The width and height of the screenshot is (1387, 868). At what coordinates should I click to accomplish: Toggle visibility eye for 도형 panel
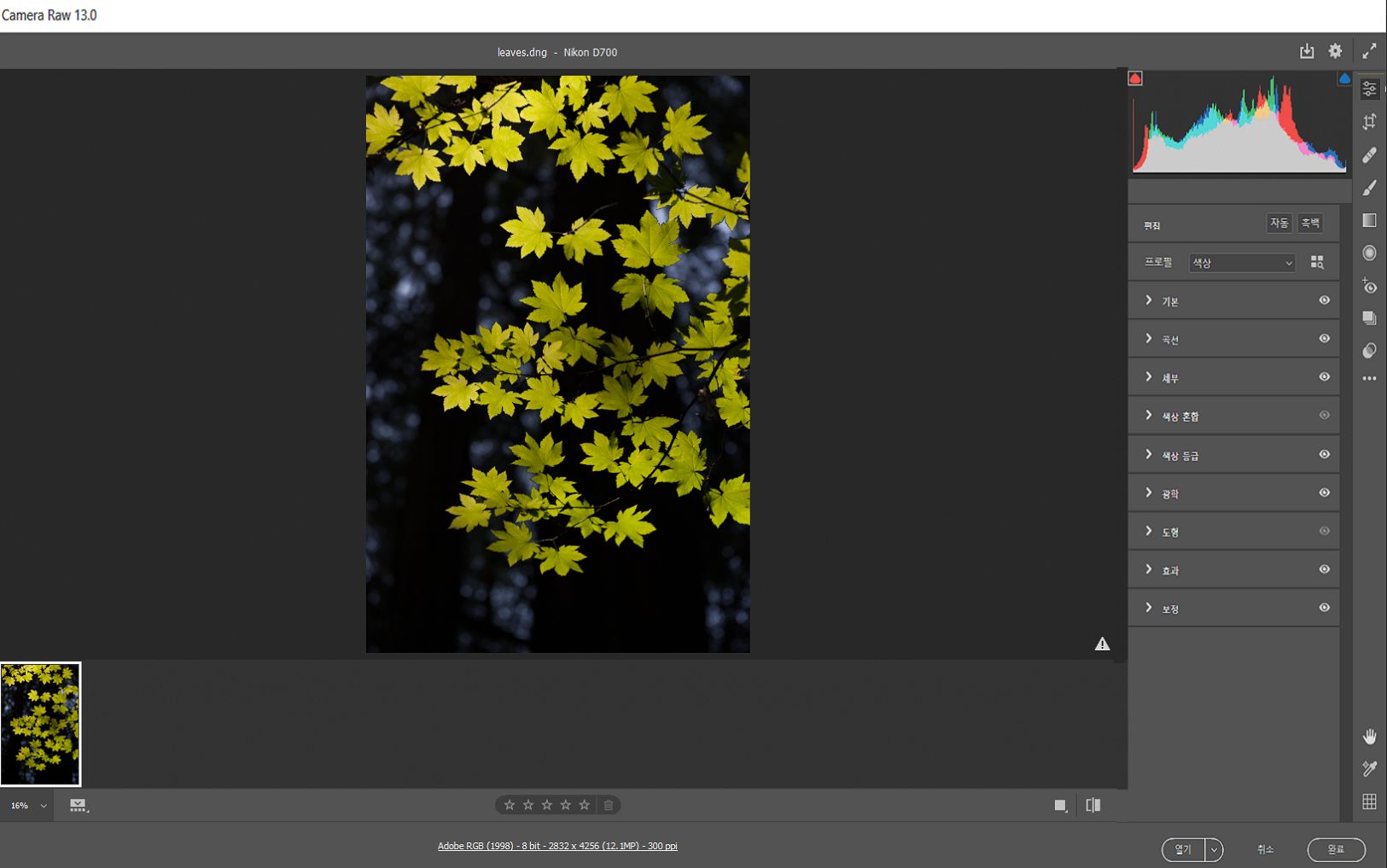pyautogui.click(x=1324, y=531)
